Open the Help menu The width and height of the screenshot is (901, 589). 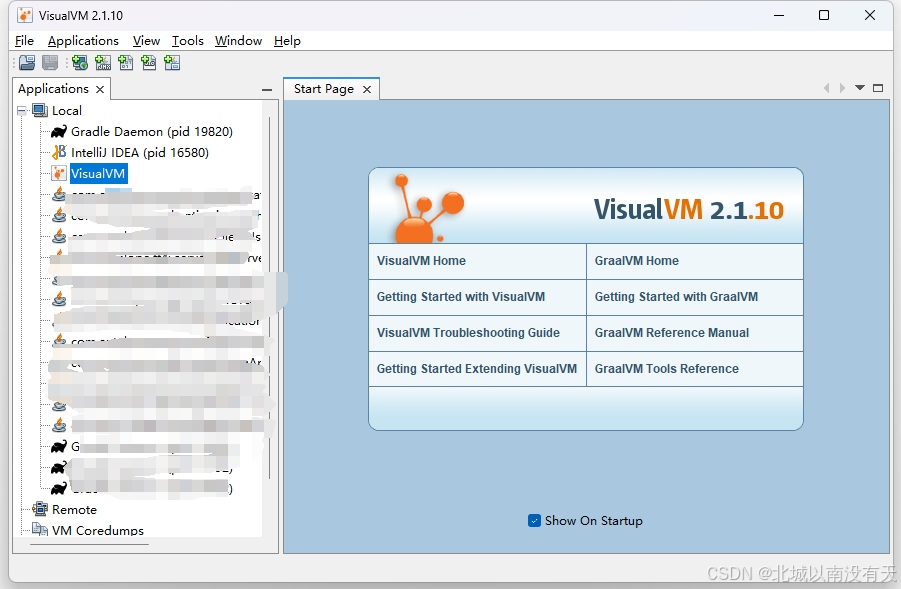click(x=287, y=41)
